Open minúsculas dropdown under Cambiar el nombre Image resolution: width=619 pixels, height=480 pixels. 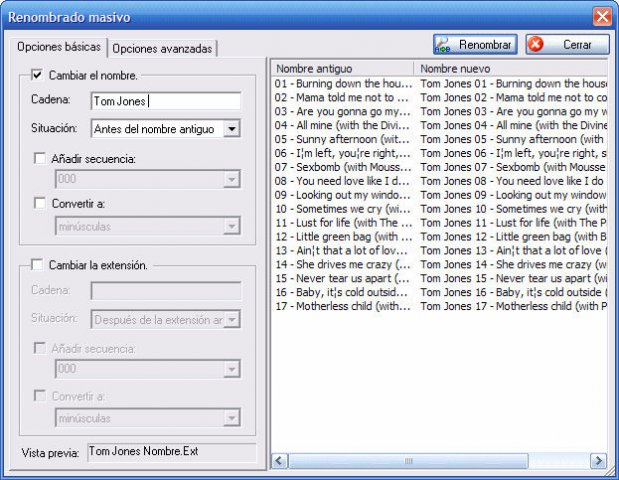pyautogui.click(x=232, y=226)
